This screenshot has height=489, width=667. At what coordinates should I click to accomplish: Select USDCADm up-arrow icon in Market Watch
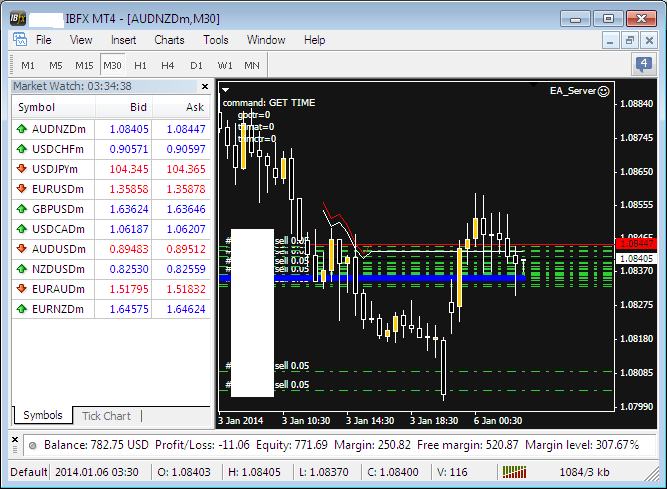click(22, 229)
